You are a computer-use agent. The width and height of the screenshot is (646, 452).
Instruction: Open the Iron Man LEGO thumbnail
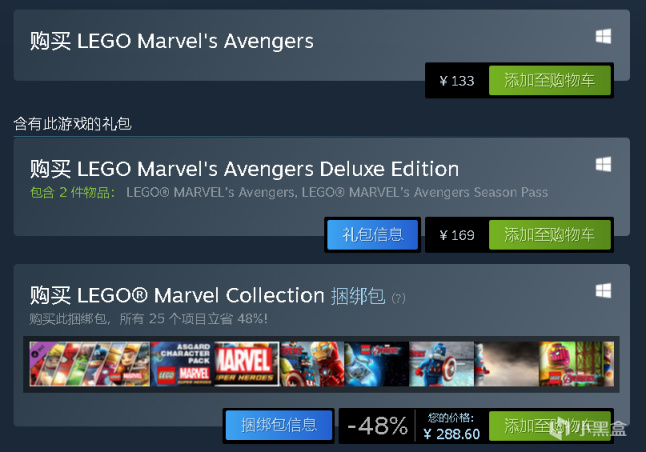[x=310, y=365]
